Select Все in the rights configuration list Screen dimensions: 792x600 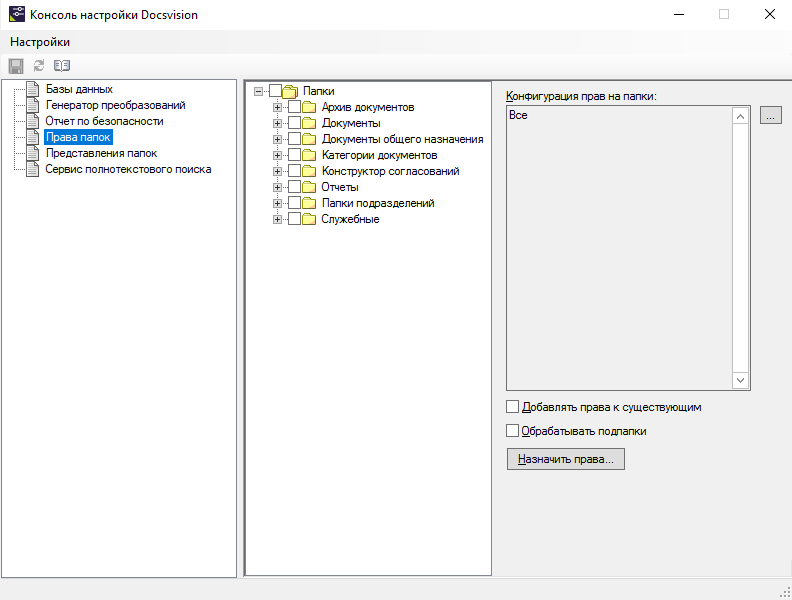point(518,116)
